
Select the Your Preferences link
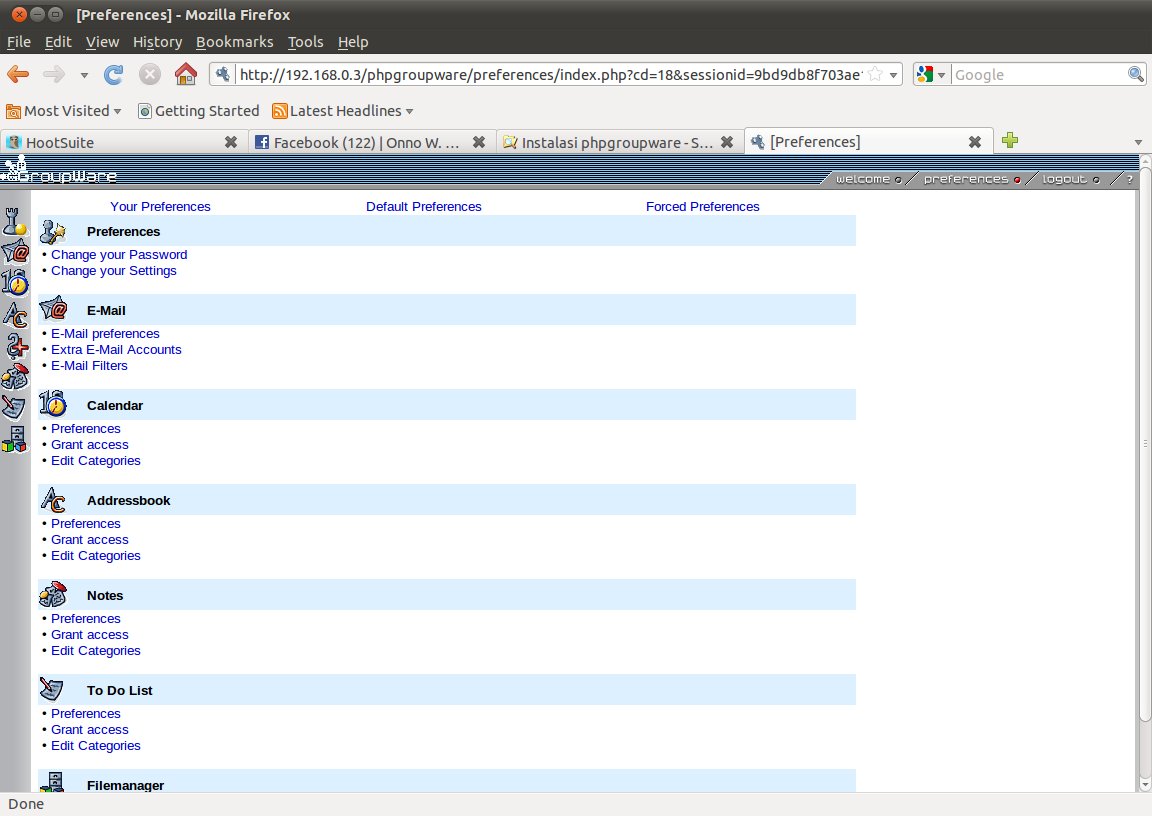[160, 206]
